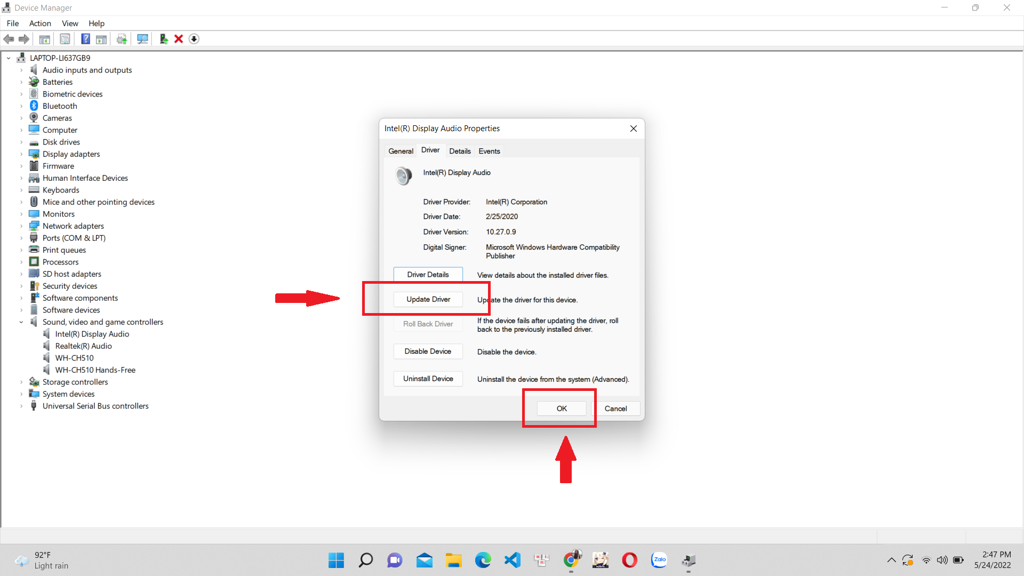Click Cancel in the properties dialog
This screenshot has height=576, width=1024.
pyautogui.click(x=615, y=408)
